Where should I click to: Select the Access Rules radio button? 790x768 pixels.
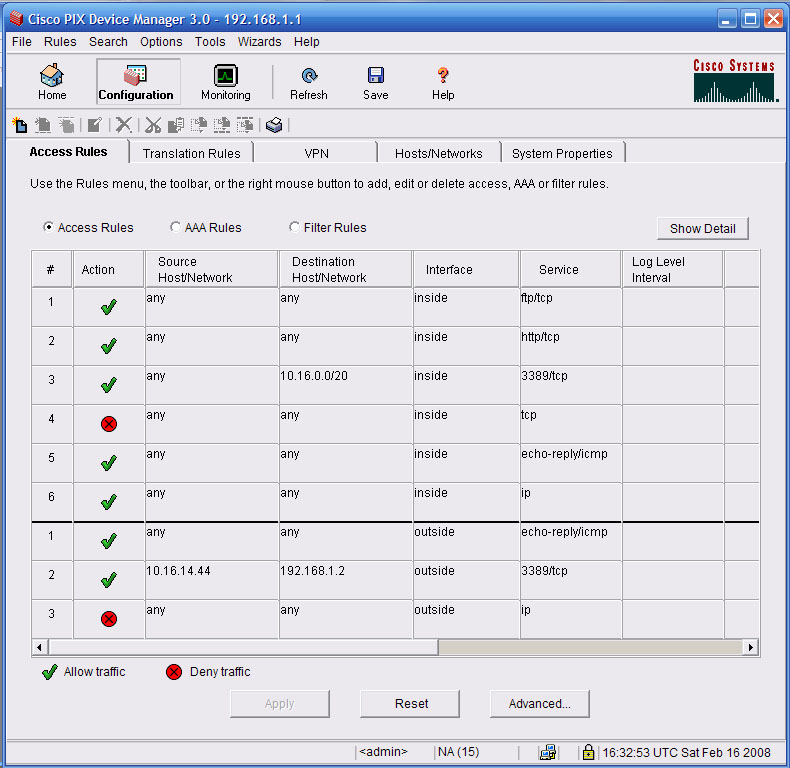[x=48, y=227]
